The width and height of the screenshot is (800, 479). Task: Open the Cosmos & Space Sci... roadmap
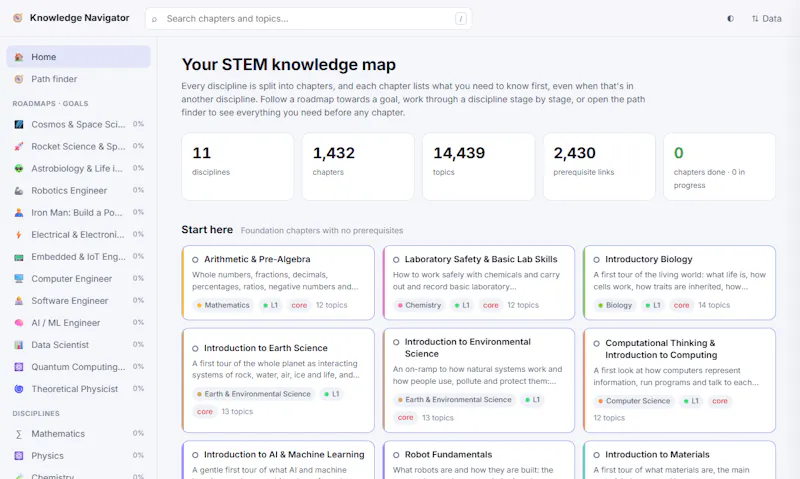click(78, 124)
